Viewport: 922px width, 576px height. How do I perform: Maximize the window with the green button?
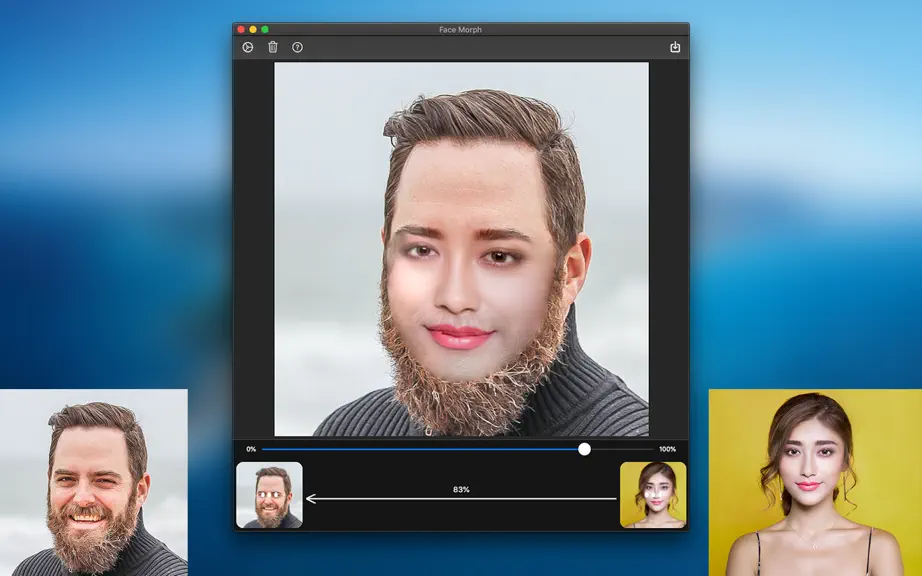click(265, 29)
